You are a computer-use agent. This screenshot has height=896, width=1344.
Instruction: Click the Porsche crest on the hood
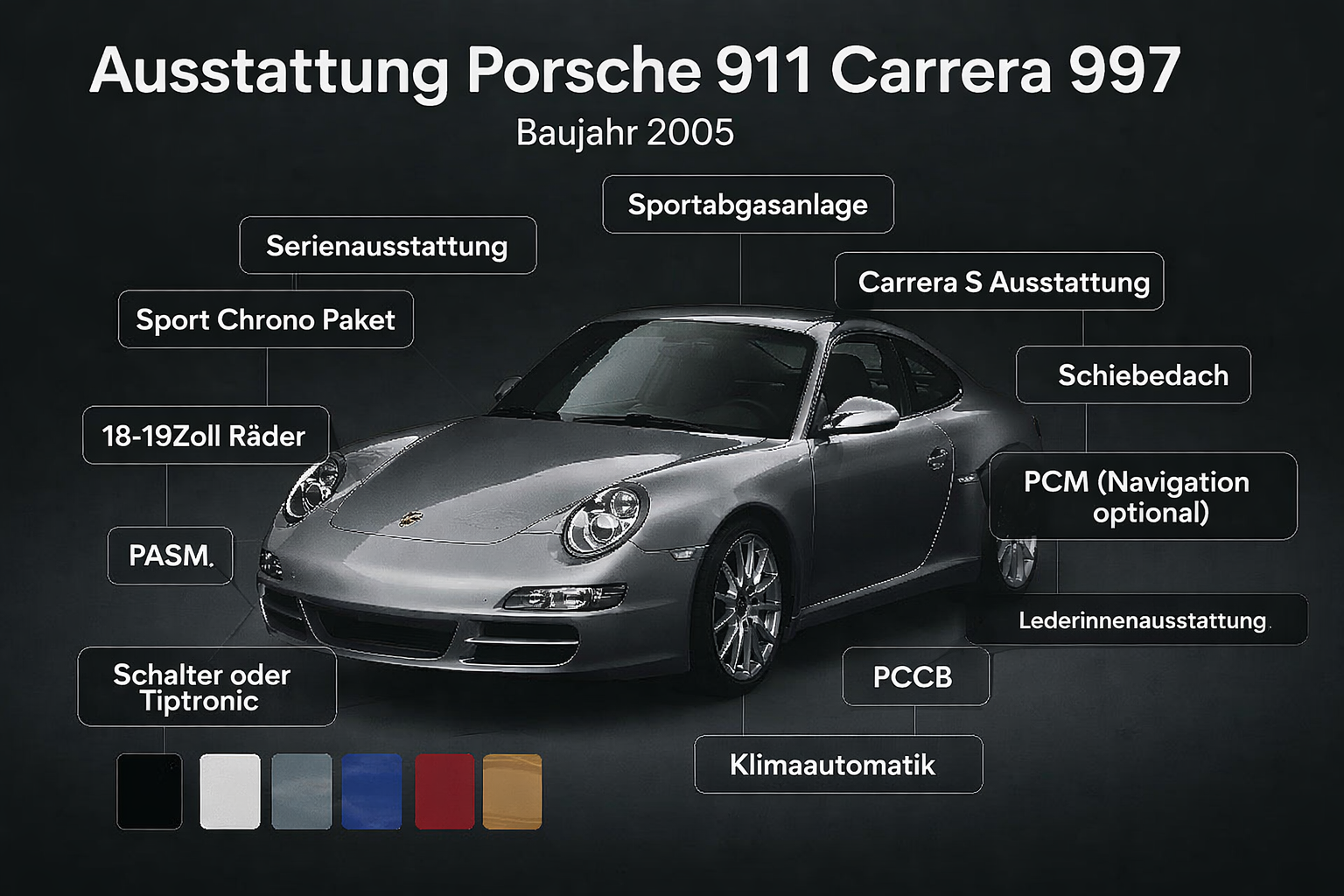pos(409,518)
